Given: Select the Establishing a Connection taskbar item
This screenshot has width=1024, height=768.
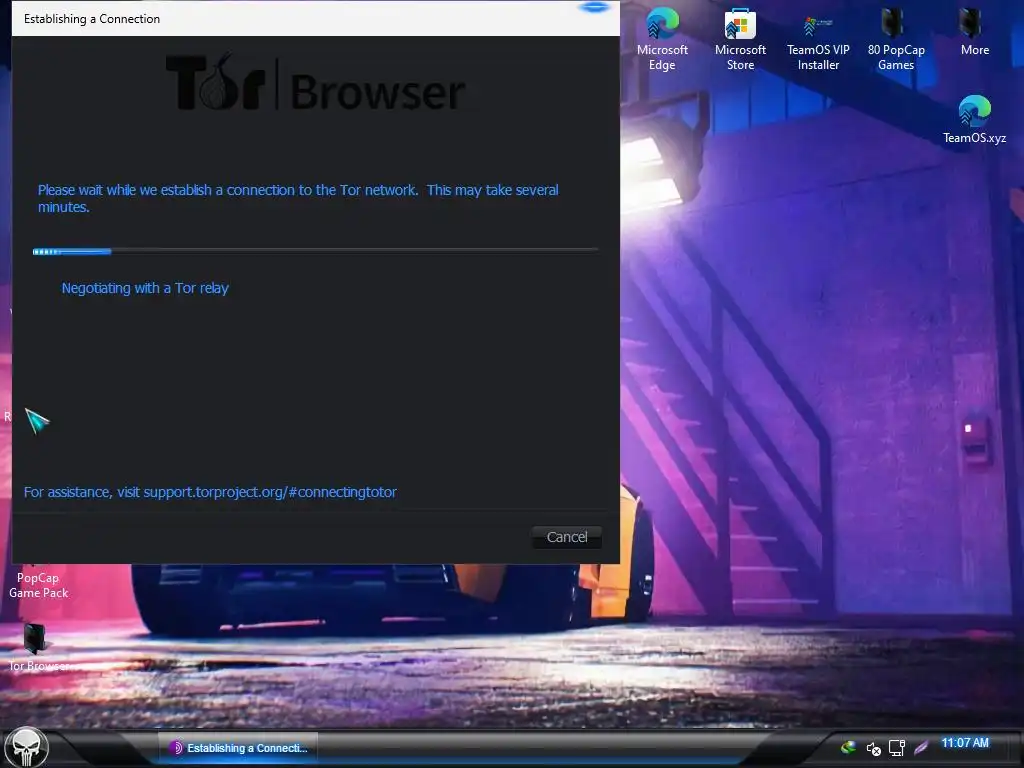Looking at the screenshot, I should click(x=238, y=748).
